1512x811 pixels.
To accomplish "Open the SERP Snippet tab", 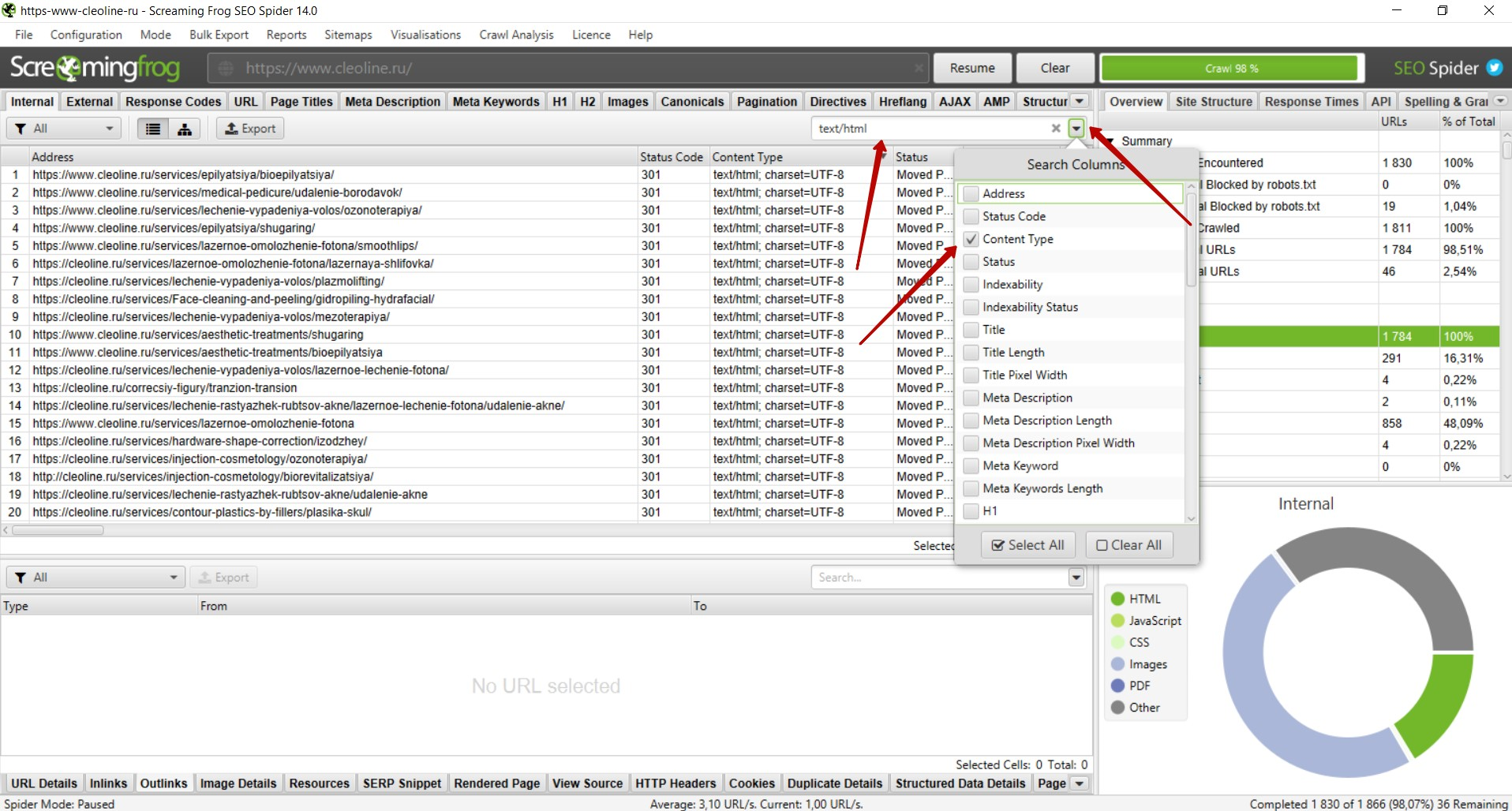I will pyautogui.click(x=402, y=783).
